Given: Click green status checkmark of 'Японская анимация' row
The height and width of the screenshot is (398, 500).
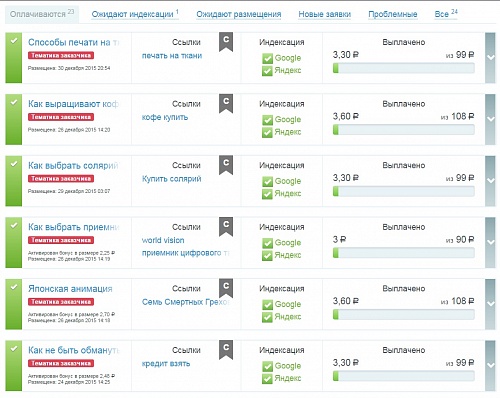Looking at the screenshot, I should [x=14, y=287].
